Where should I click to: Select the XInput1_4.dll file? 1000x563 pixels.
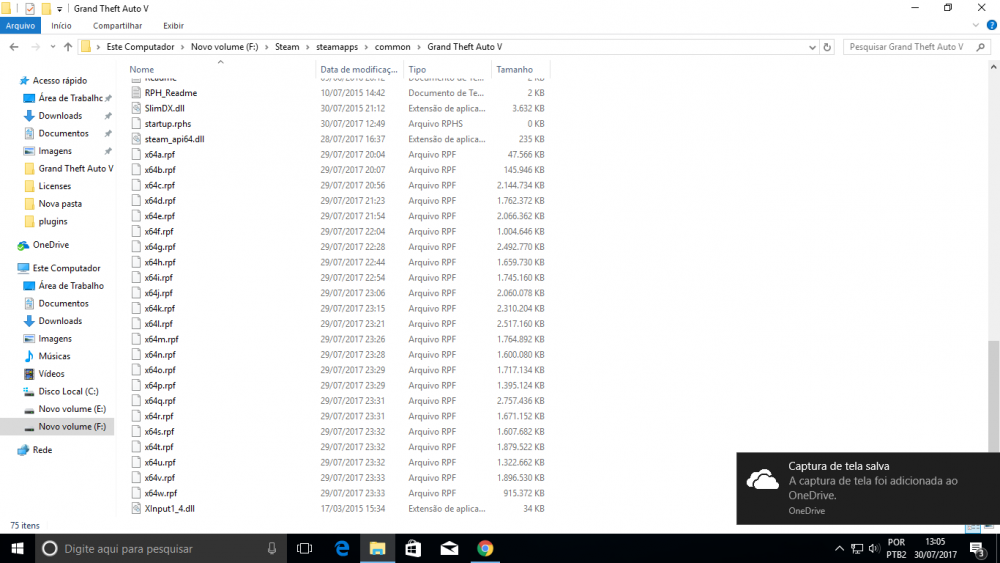169,509
